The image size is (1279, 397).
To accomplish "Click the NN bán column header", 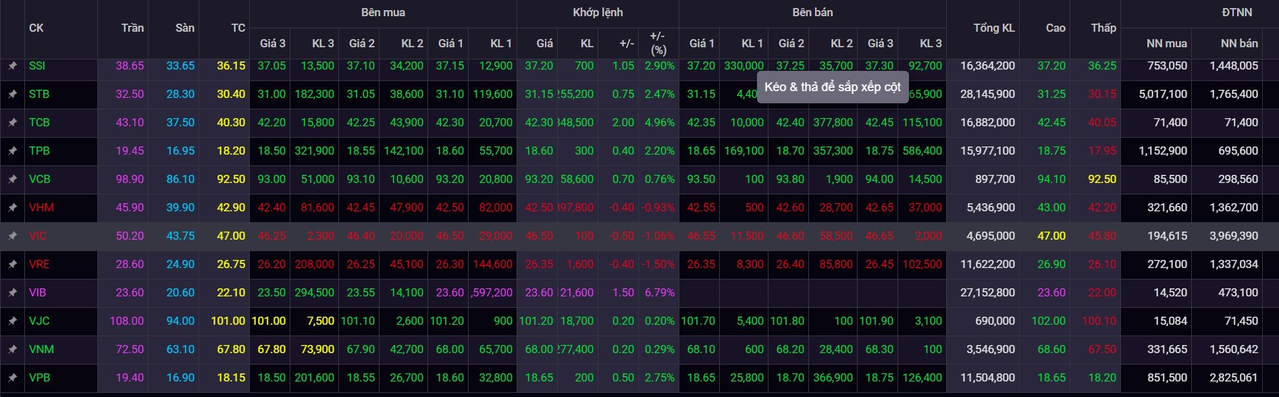I will (1240, 43).
